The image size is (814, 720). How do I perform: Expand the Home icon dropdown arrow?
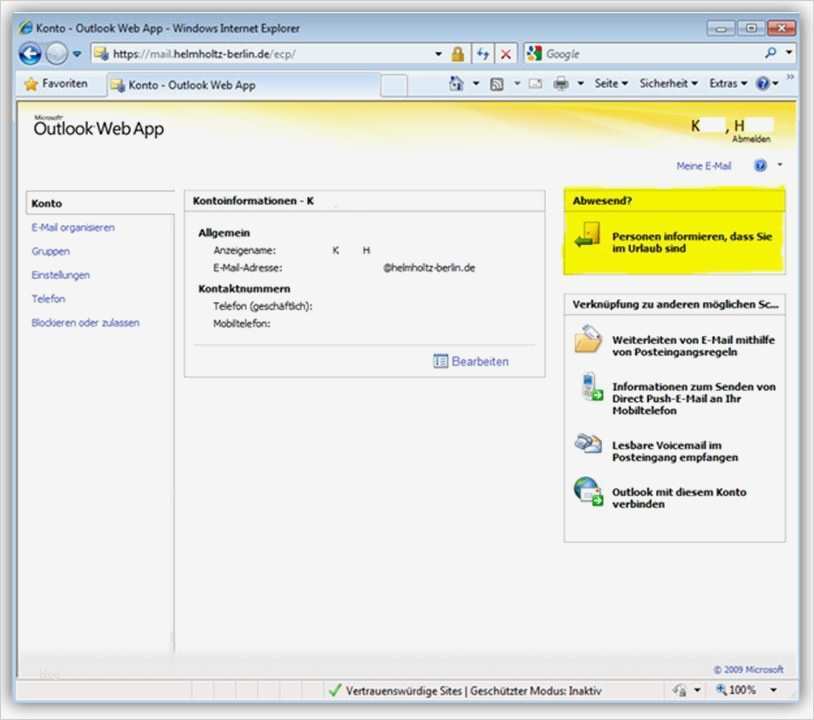(476, 84)
